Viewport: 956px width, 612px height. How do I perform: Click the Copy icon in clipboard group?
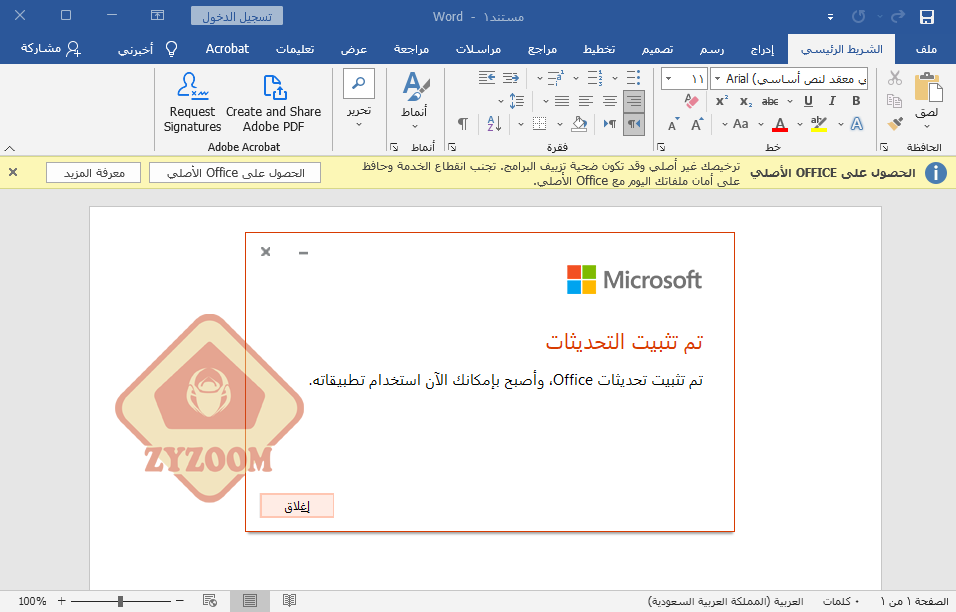tap(894, 101)
